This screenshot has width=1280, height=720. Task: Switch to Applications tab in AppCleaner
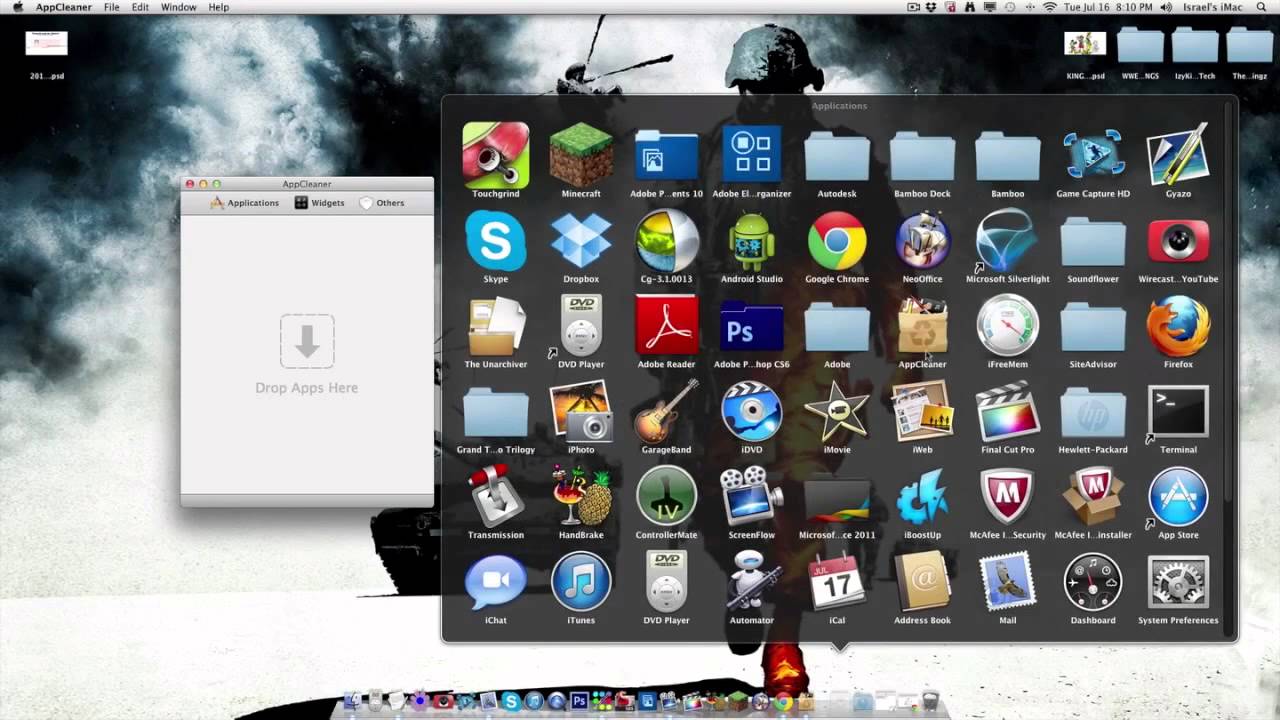[x=244, y=203]
